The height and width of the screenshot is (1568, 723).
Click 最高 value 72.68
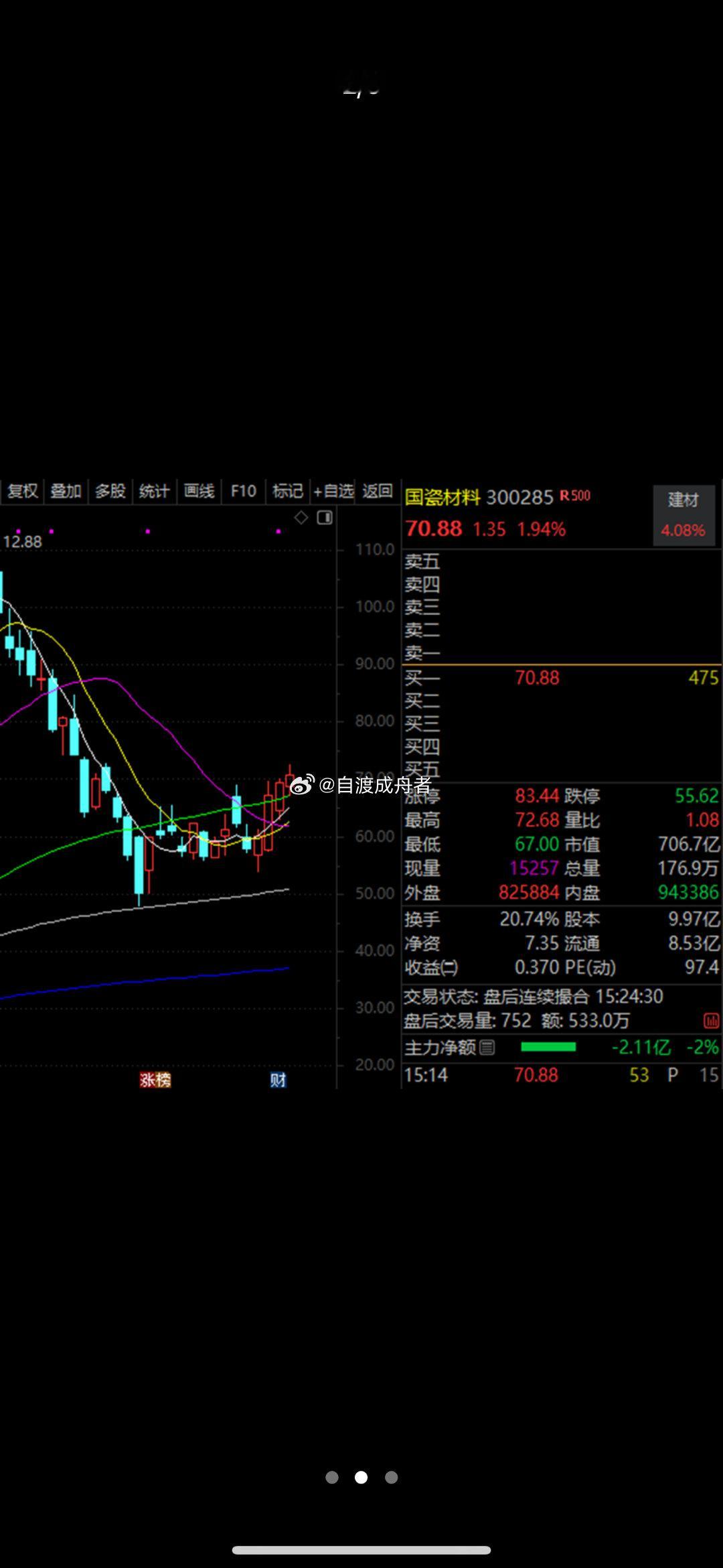click(x=537, y=820)
